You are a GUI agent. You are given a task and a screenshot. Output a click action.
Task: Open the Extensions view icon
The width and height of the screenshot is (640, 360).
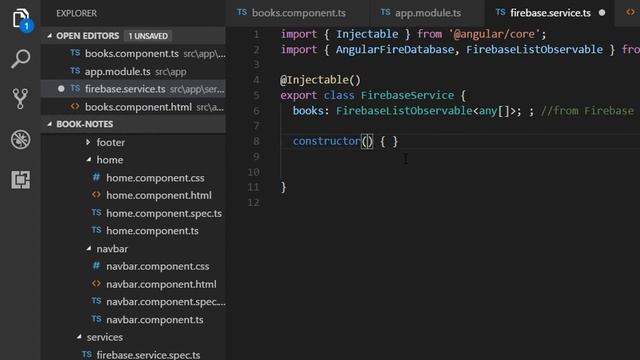pos(20,180)
